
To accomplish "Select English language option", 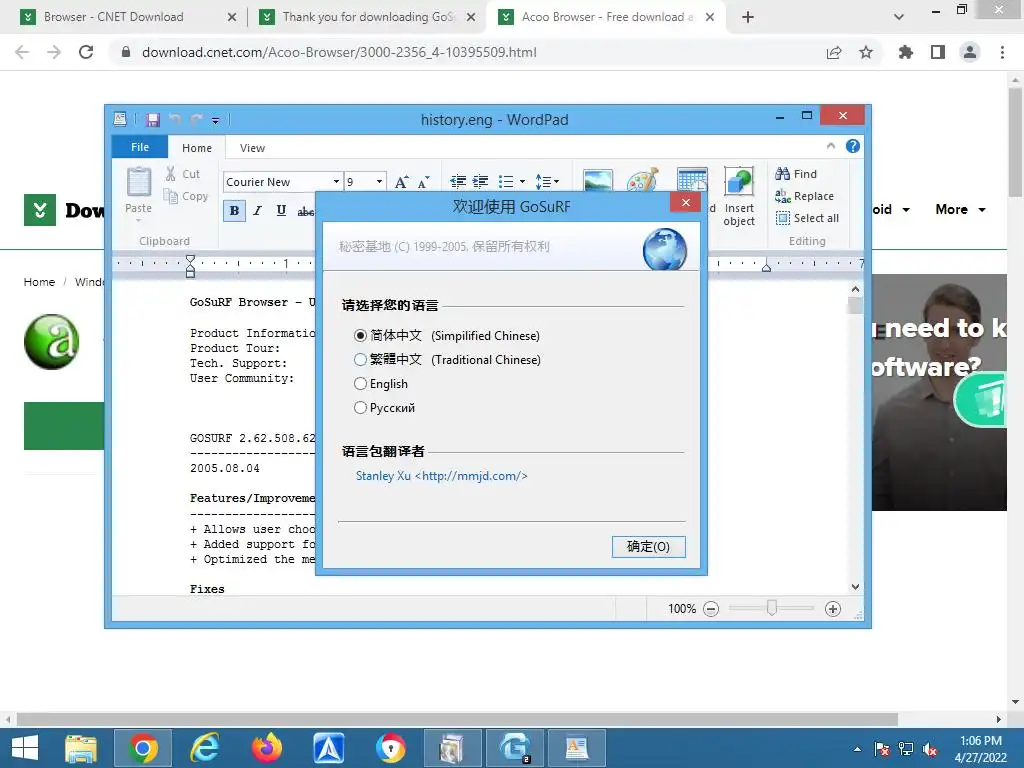I will tap(381, 384).
